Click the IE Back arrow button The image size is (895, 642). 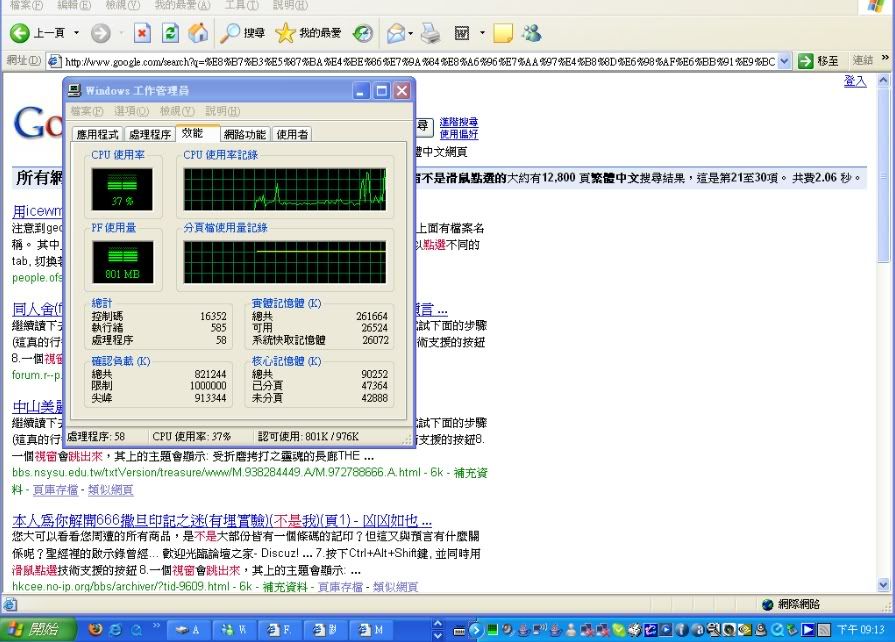point(20,33)
